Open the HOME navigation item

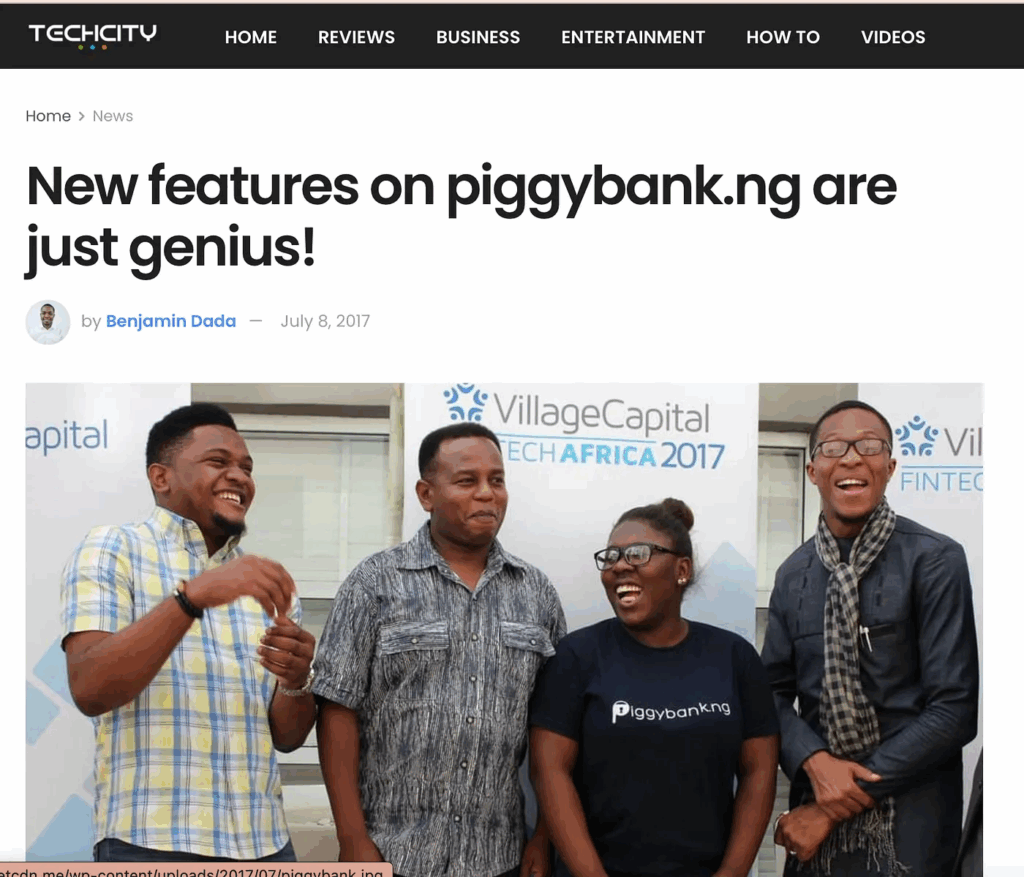tap(251, 37)
